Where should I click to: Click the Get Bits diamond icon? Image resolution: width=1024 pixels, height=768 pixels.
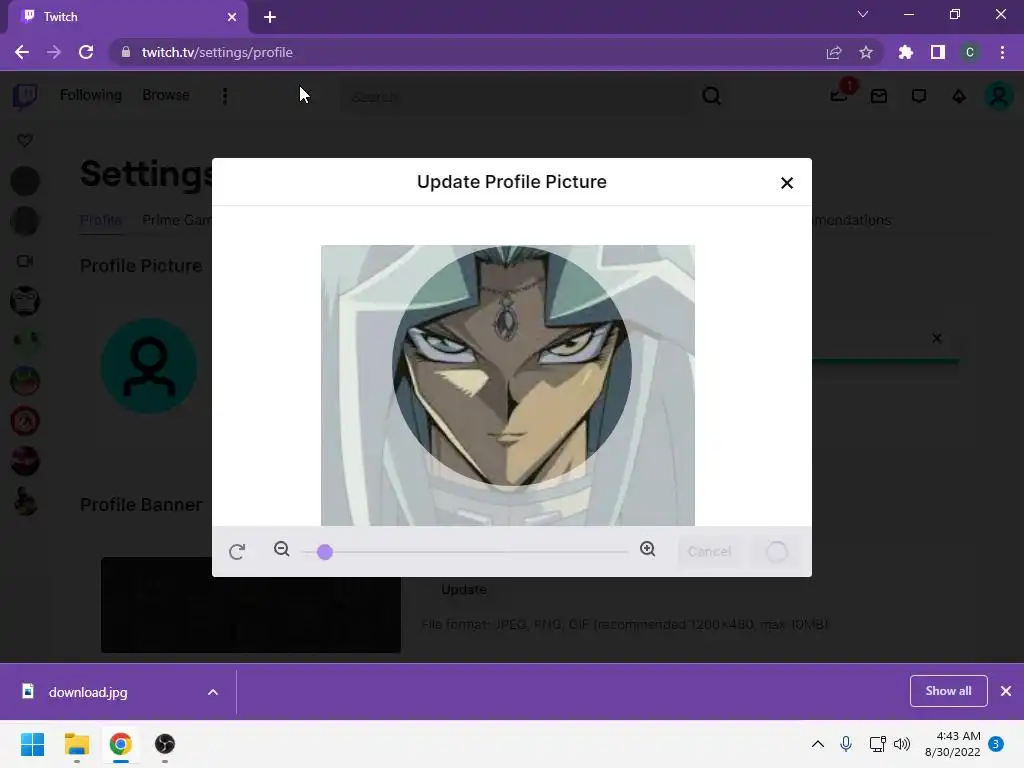959,97
